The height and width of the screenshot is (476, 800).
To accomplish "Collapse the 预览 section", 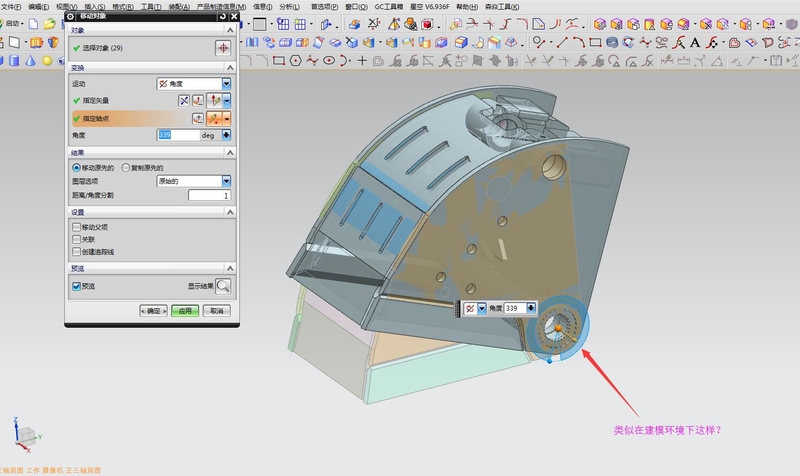I will pos(230,268).
